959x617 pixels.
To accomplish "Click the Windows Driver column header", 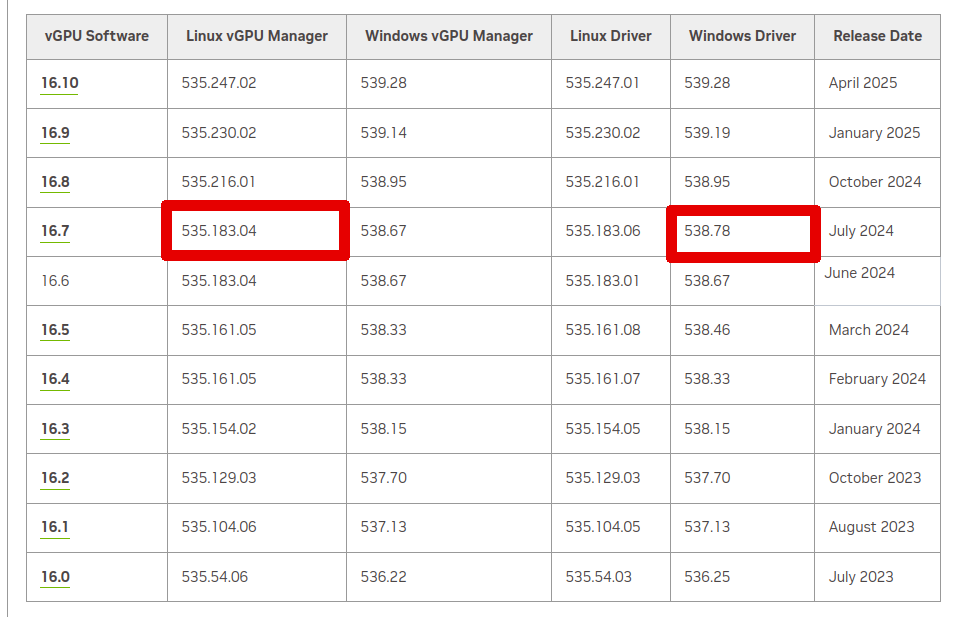I will [742, 36].
